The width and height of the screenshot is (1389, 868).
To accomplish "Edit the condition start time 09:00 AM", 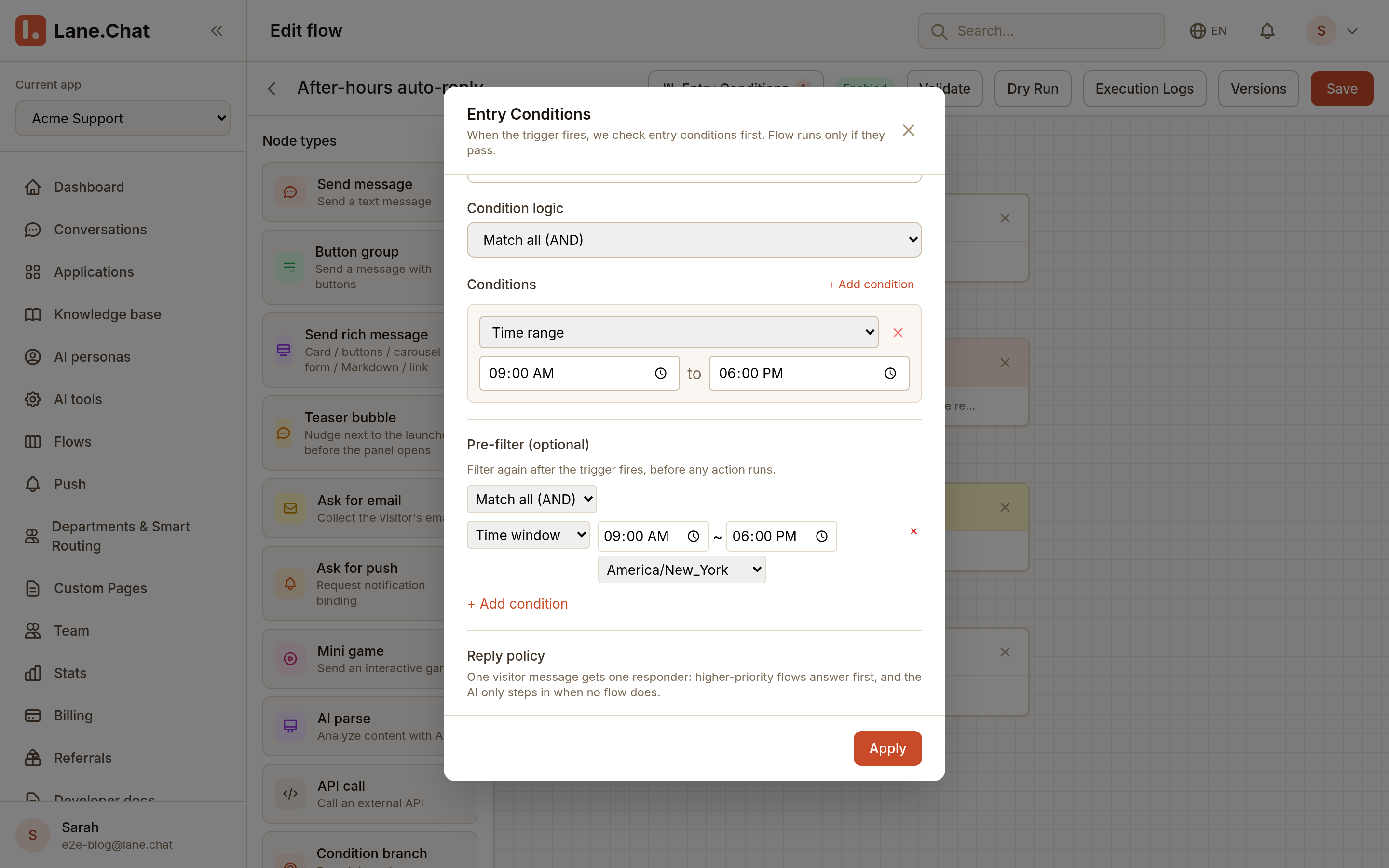I will (579, 374).
